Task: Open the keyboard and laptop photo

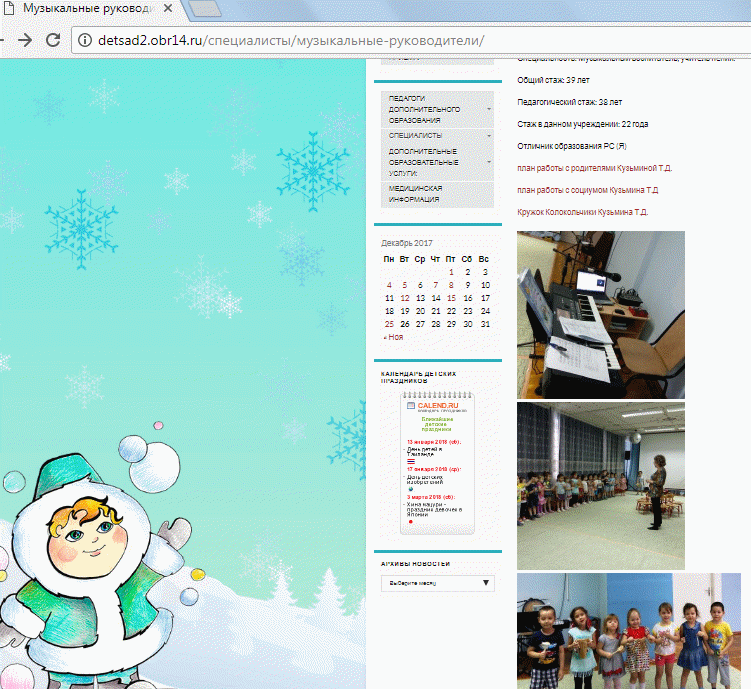Action: pyautogui.click(x=601, y=315)
